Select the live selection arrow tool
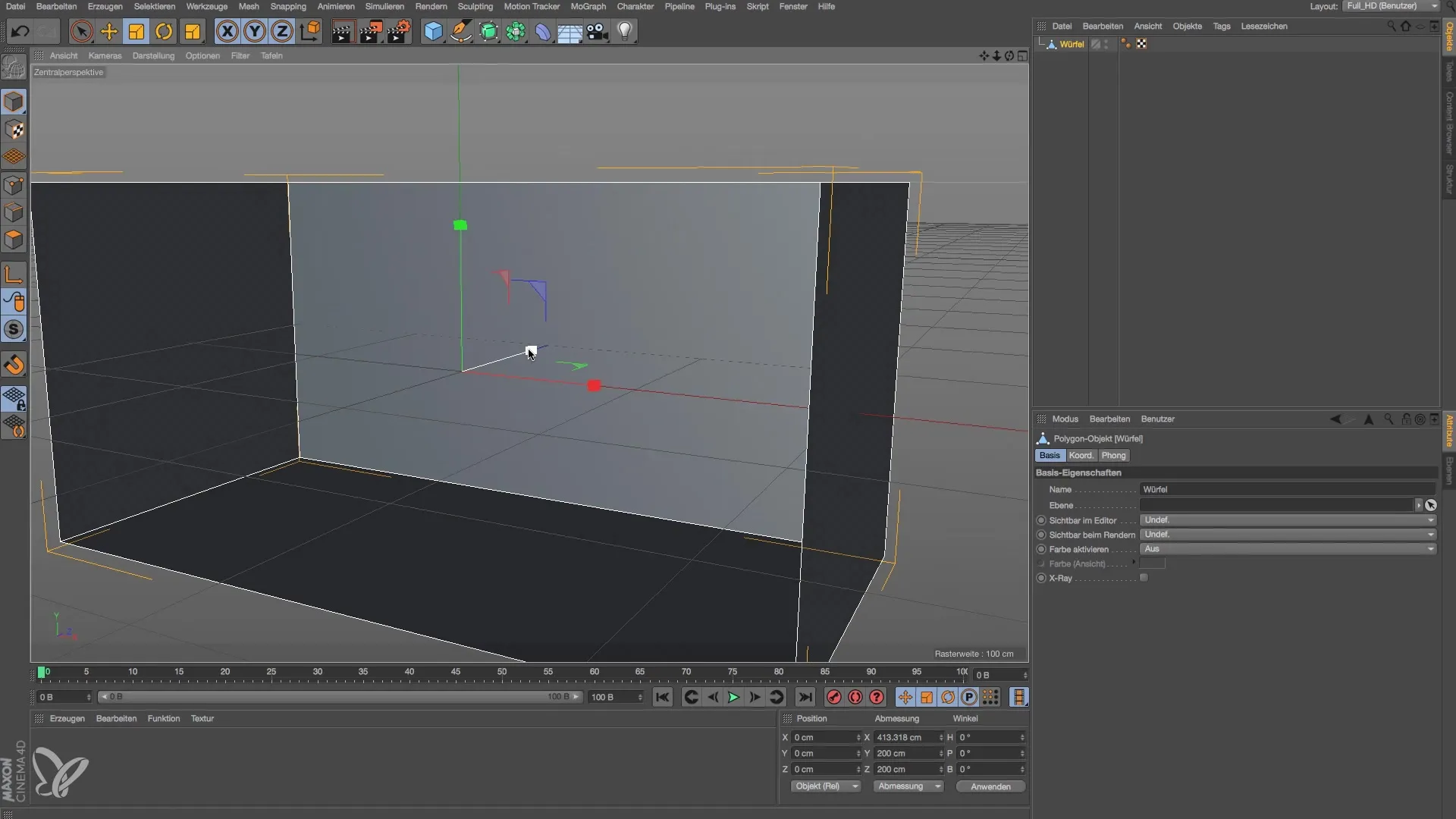Viewport: 1456px width, 819px height. point(81,31)
